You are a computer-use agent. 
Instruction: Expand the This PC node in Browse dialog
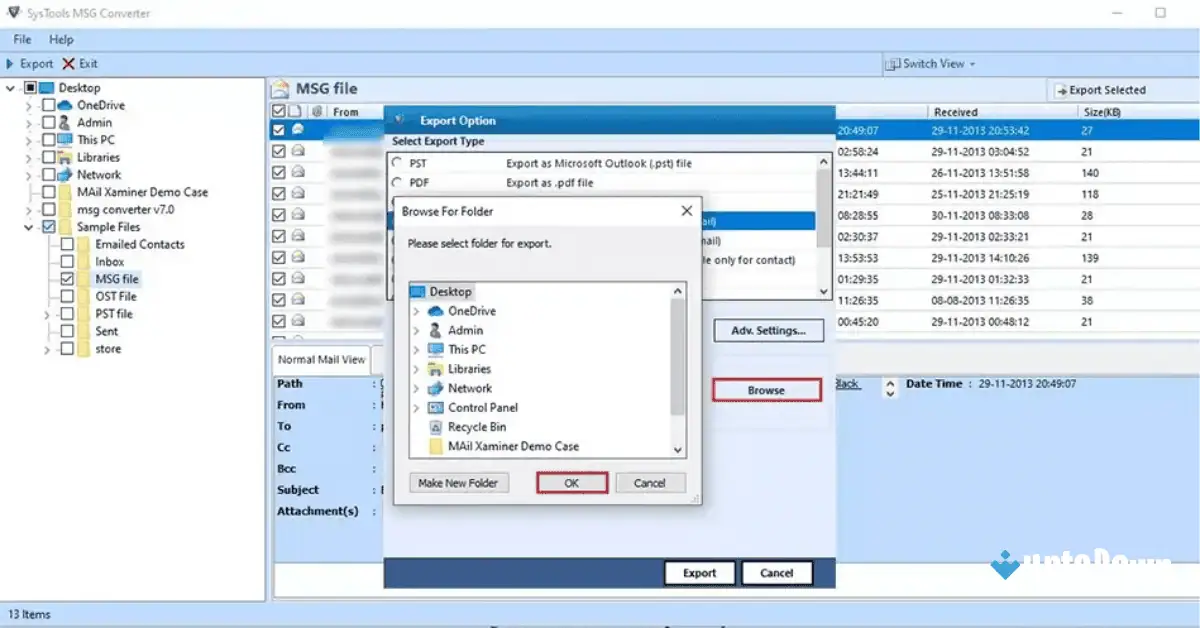coord(418,349)
